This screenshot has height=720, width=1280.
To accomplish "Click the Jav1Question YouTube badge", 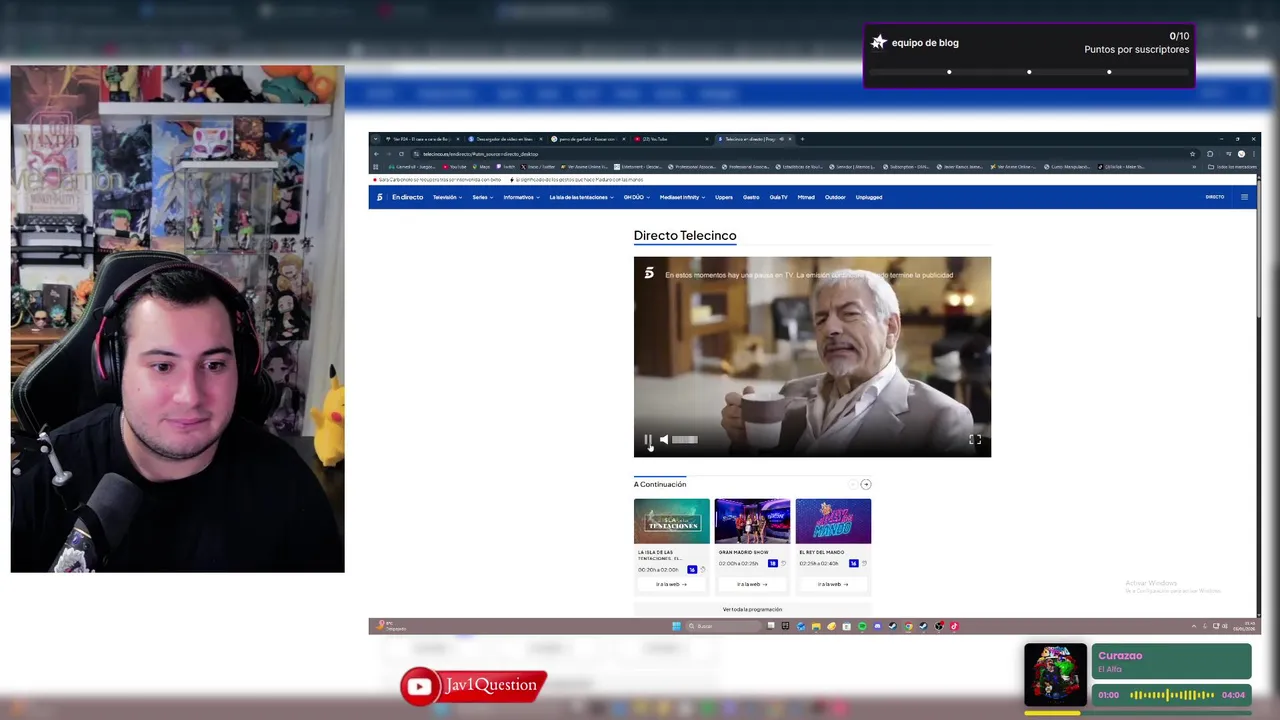I will [474, 685].
